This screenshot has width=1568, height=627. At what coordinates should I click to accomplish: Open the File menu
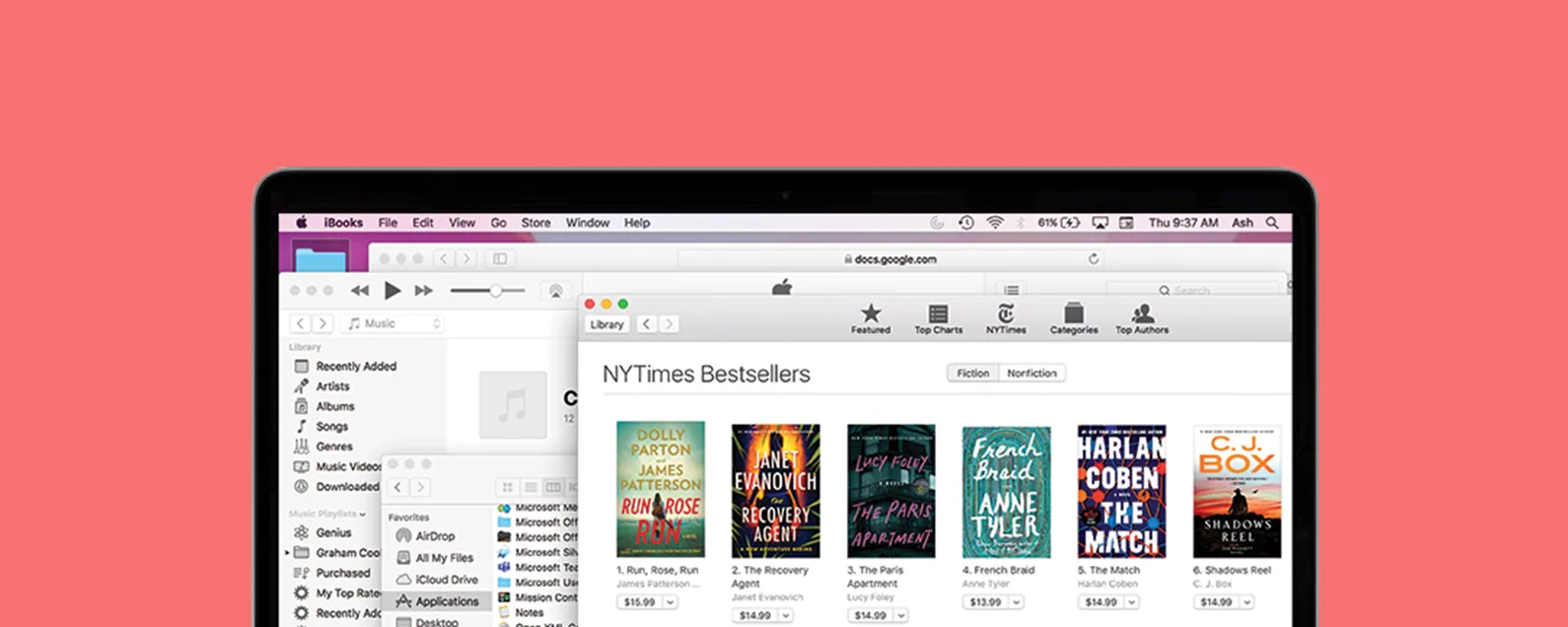pos(389,223)
